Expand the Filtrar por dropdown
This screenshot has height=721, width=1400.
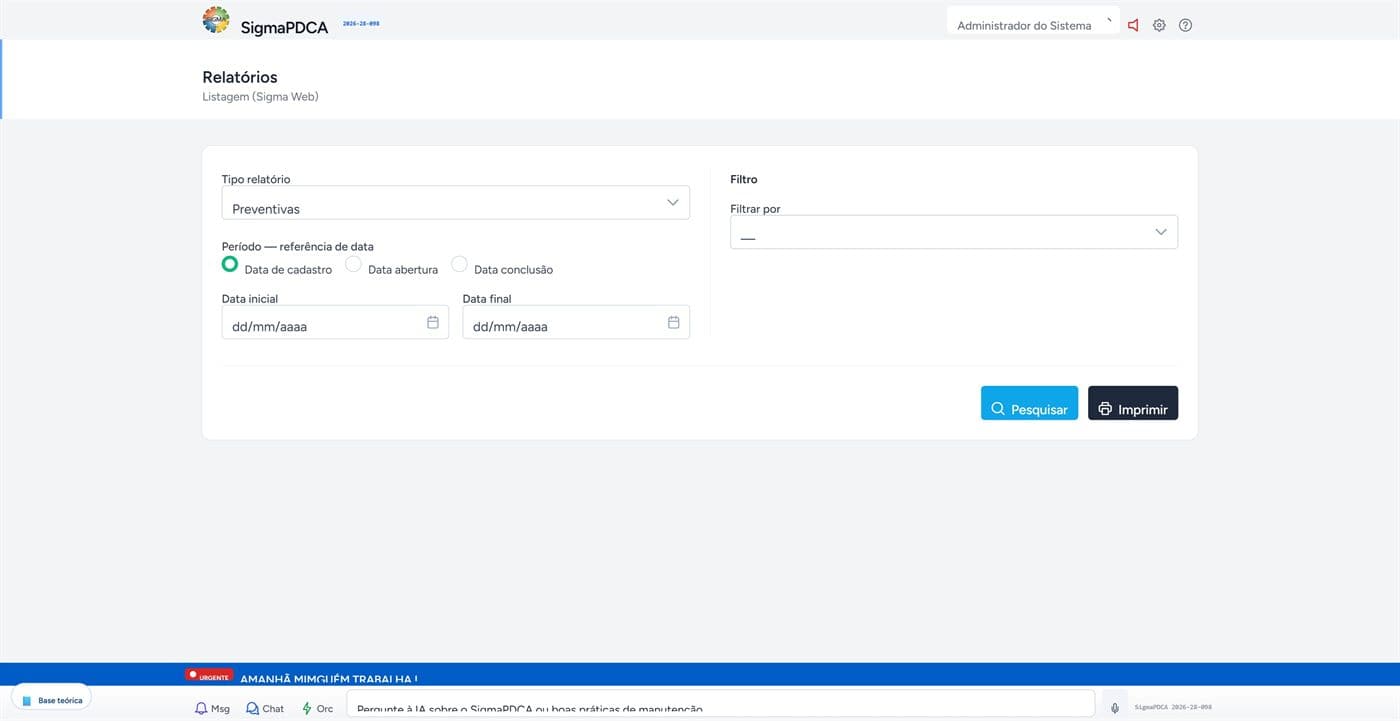coord(954,232)
